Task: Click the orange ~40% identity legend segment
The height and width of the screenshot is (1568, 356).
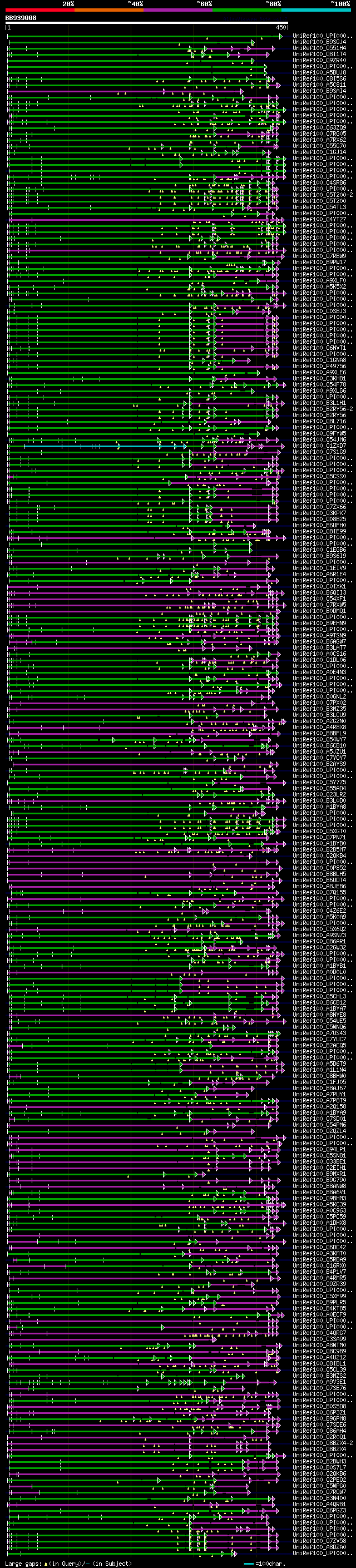Action: [109, 10]
